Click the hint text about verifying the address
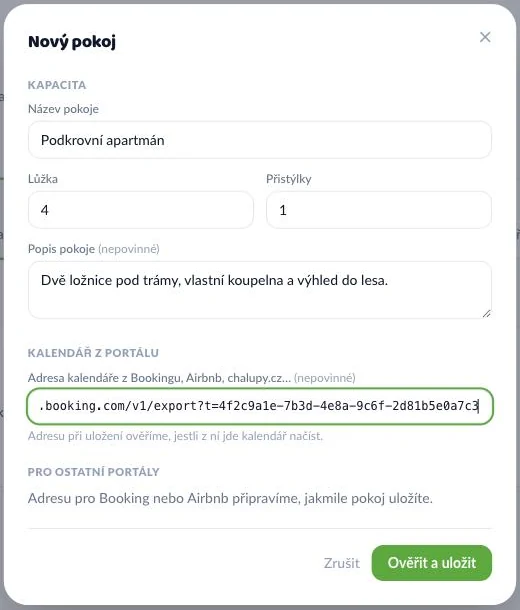 pyautogui.click(x=175, y=436)
